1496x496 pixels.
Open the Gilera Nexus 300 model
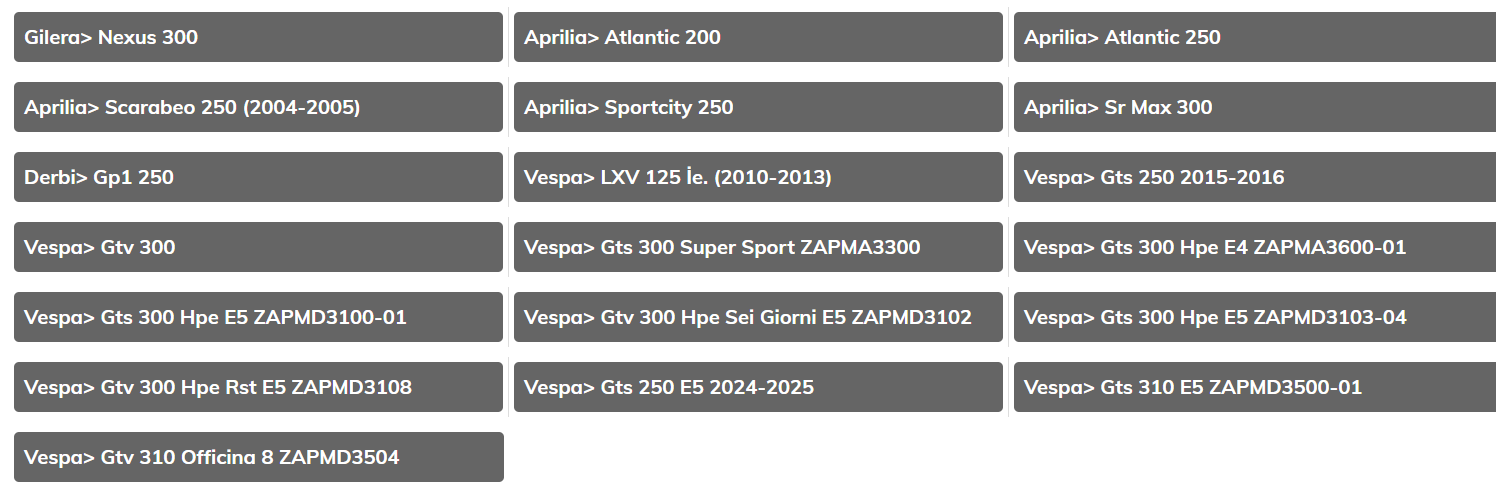(258, 37)
